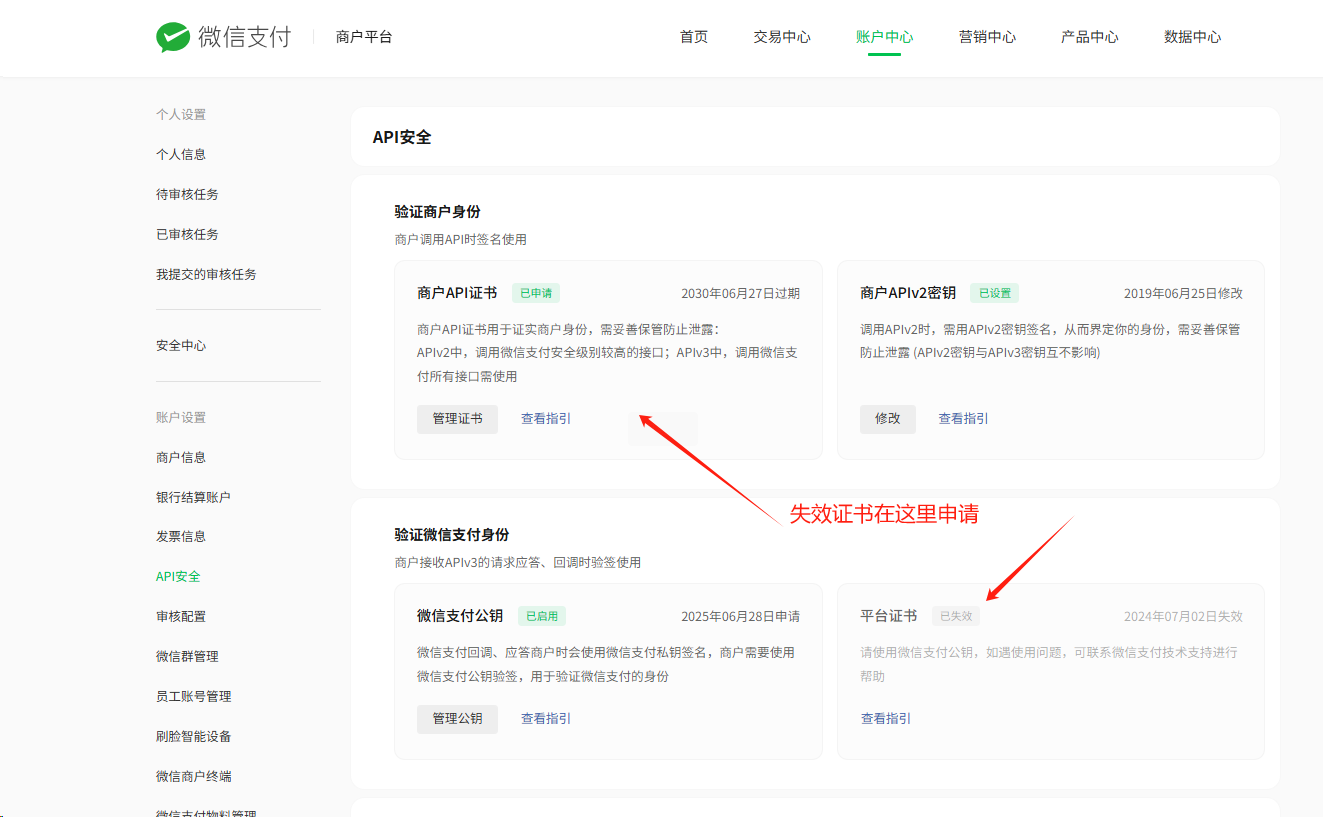This screenshot has width=1323, height=817.
Task: Click the 个人设置 sidebar group label
Action: pos(181,115)
